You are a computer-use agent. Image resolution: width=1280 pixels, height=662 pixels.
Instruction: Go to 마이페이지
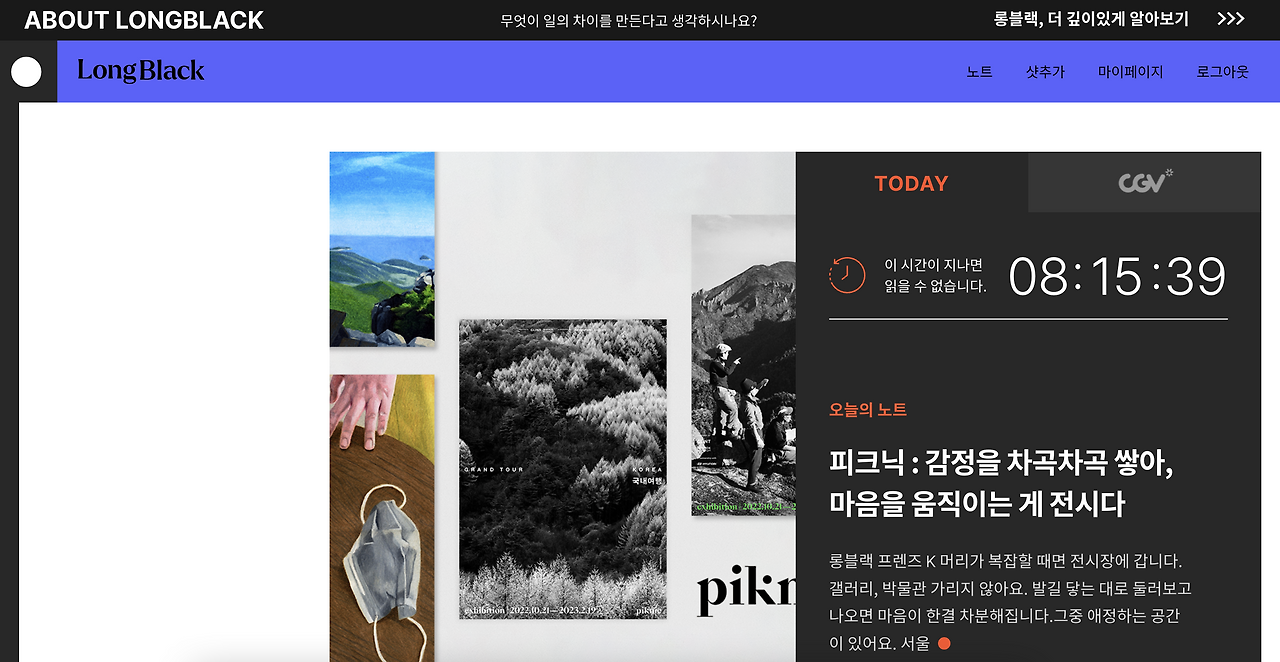click(1130, 72)
